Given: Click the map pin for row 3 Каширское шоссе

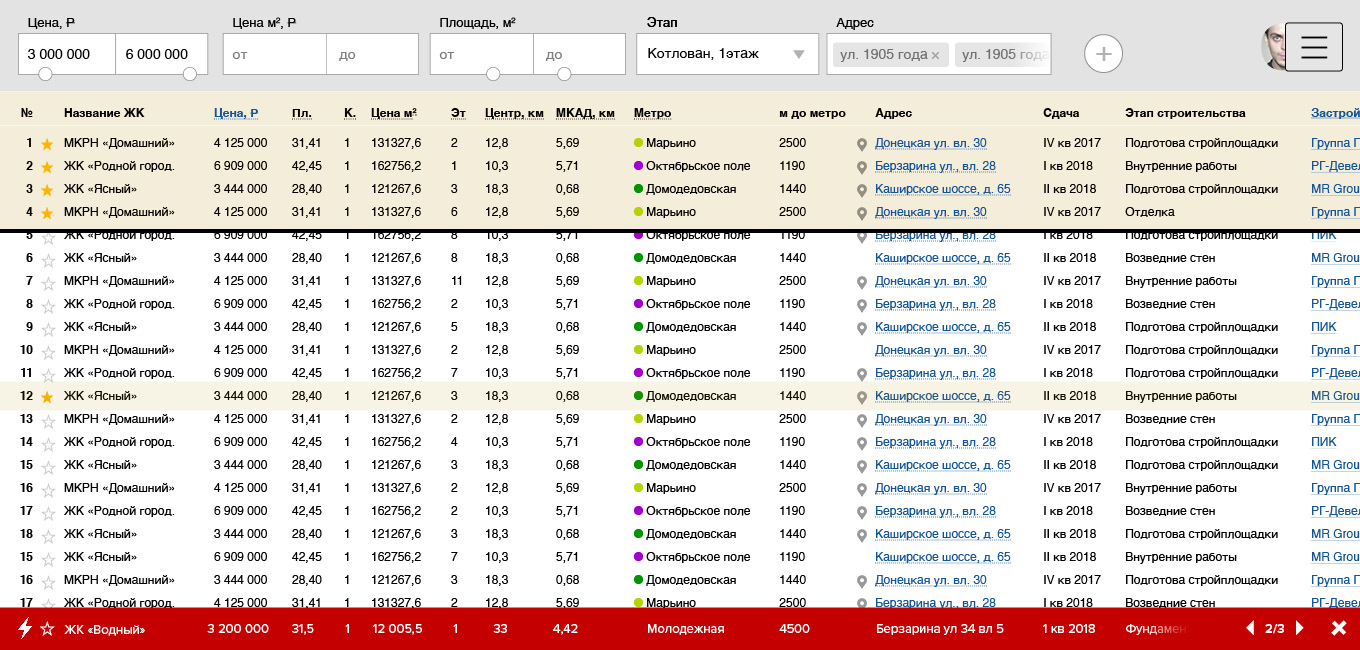Looking at the screenshot, I should [861, 190].
